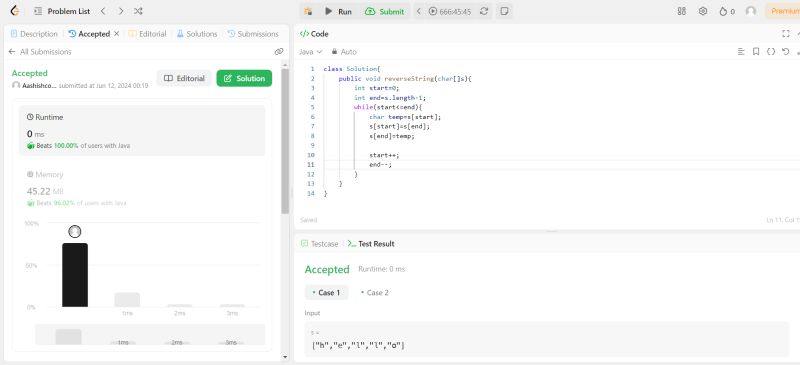Image resolution: width=800 pixels, height=365 pixels.
Task: Submit the solution
Action: pos(385,11)
